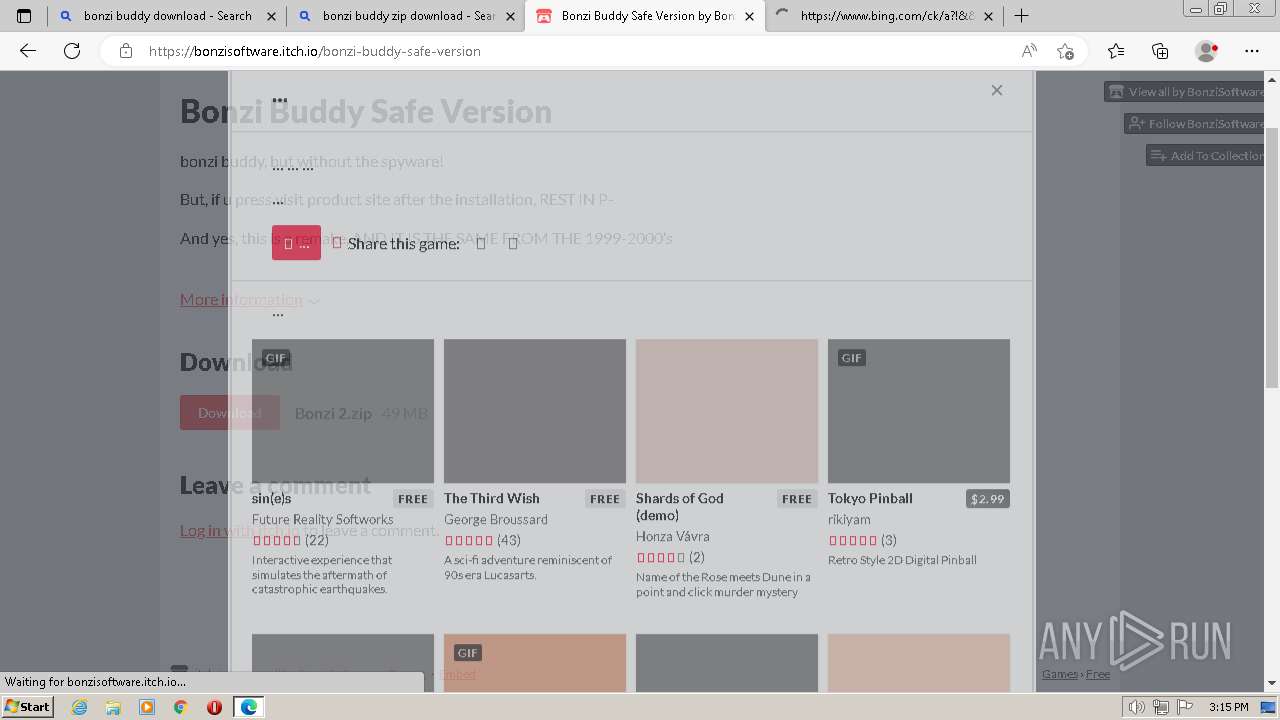Click the Embed link at page bottom
Viewport: 1280px width, 720px height.
pos(458,674)
